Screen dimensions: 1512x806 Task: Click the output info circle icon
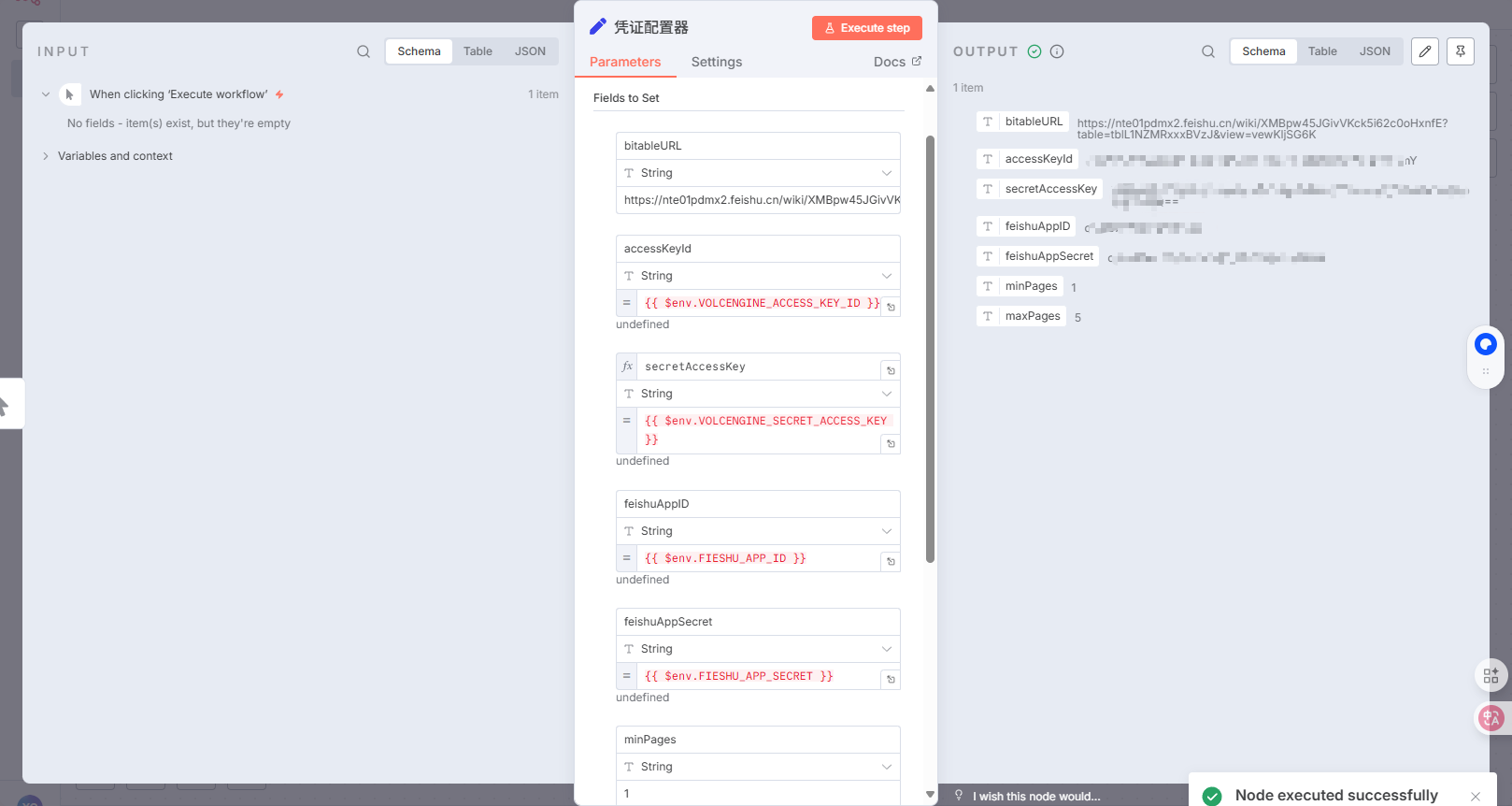coord(1057,51)
